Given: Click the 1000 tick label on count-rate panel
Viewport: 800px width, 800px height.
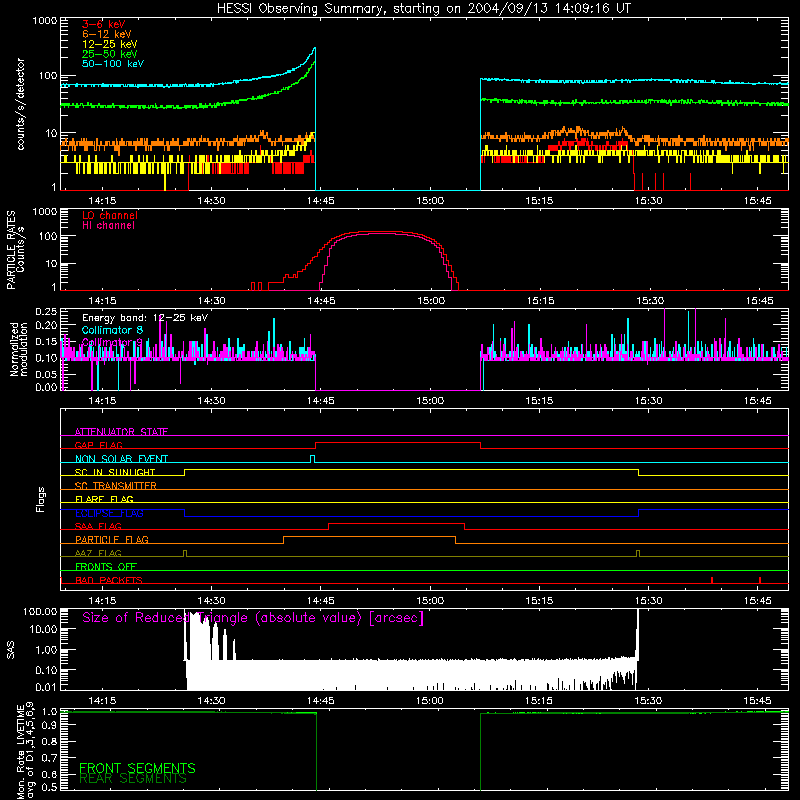Looking at the screenshot, I should [44, 21].
